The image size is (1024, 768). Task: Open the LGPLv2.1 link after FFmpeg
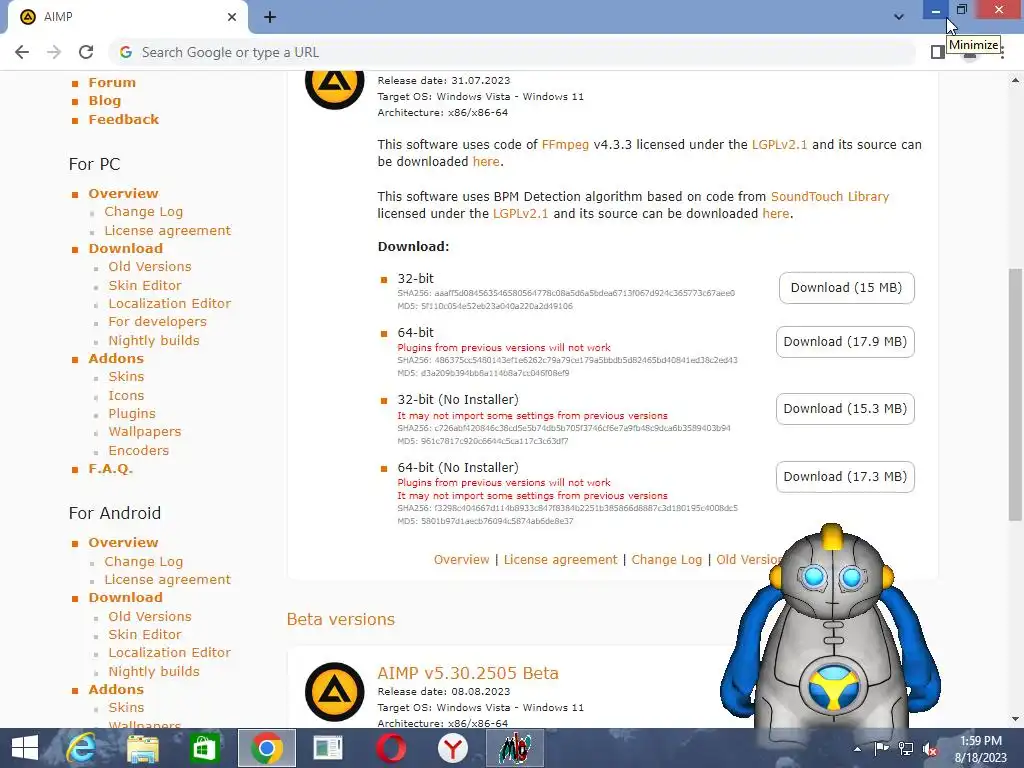pos(779,144)
